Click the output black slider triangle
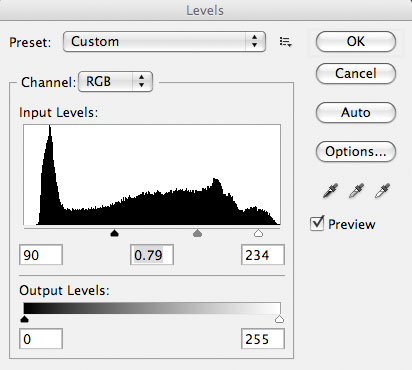This screenshot has height=370, width=412. [x=24, y=319]
